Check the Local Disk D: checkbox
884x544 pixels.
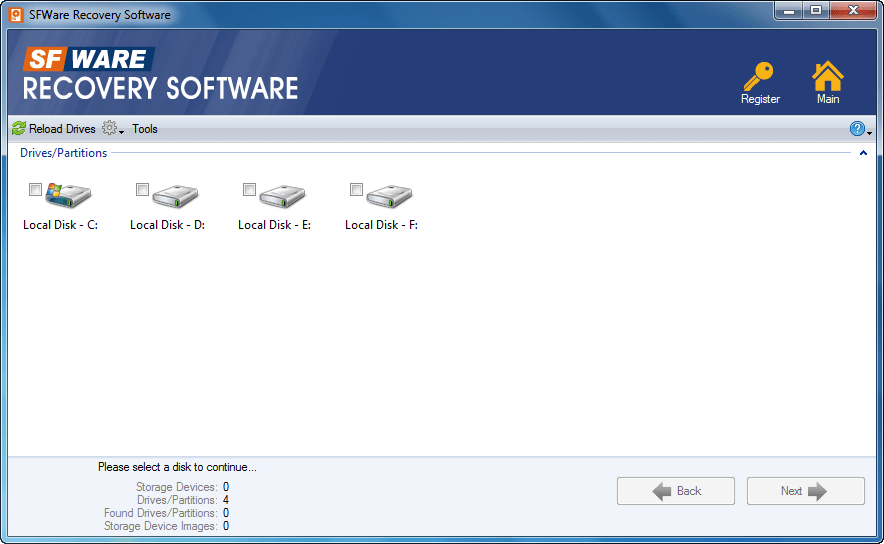[x=142, y=189]
